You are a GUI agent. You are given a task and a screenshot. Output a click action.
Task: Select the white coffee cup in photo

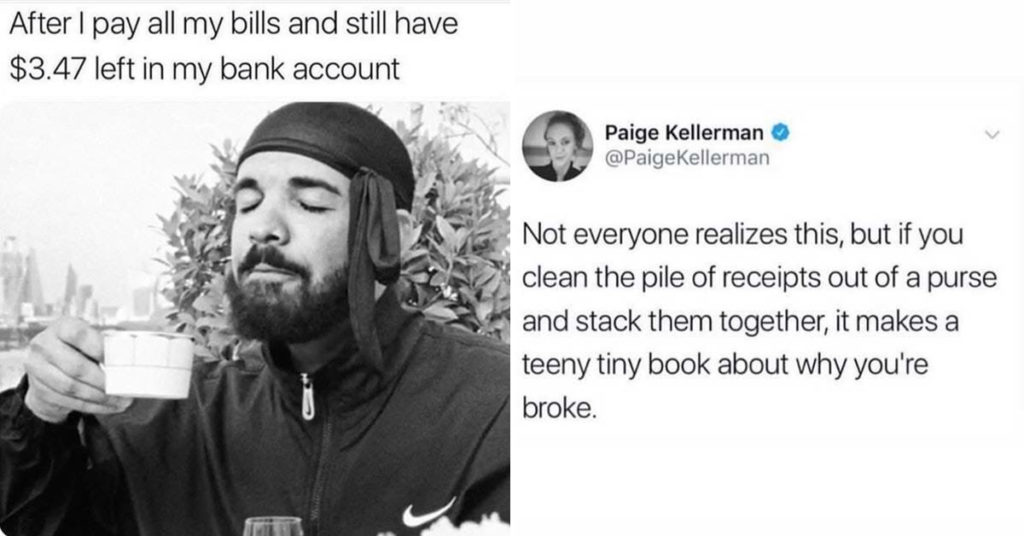(148, 364)
